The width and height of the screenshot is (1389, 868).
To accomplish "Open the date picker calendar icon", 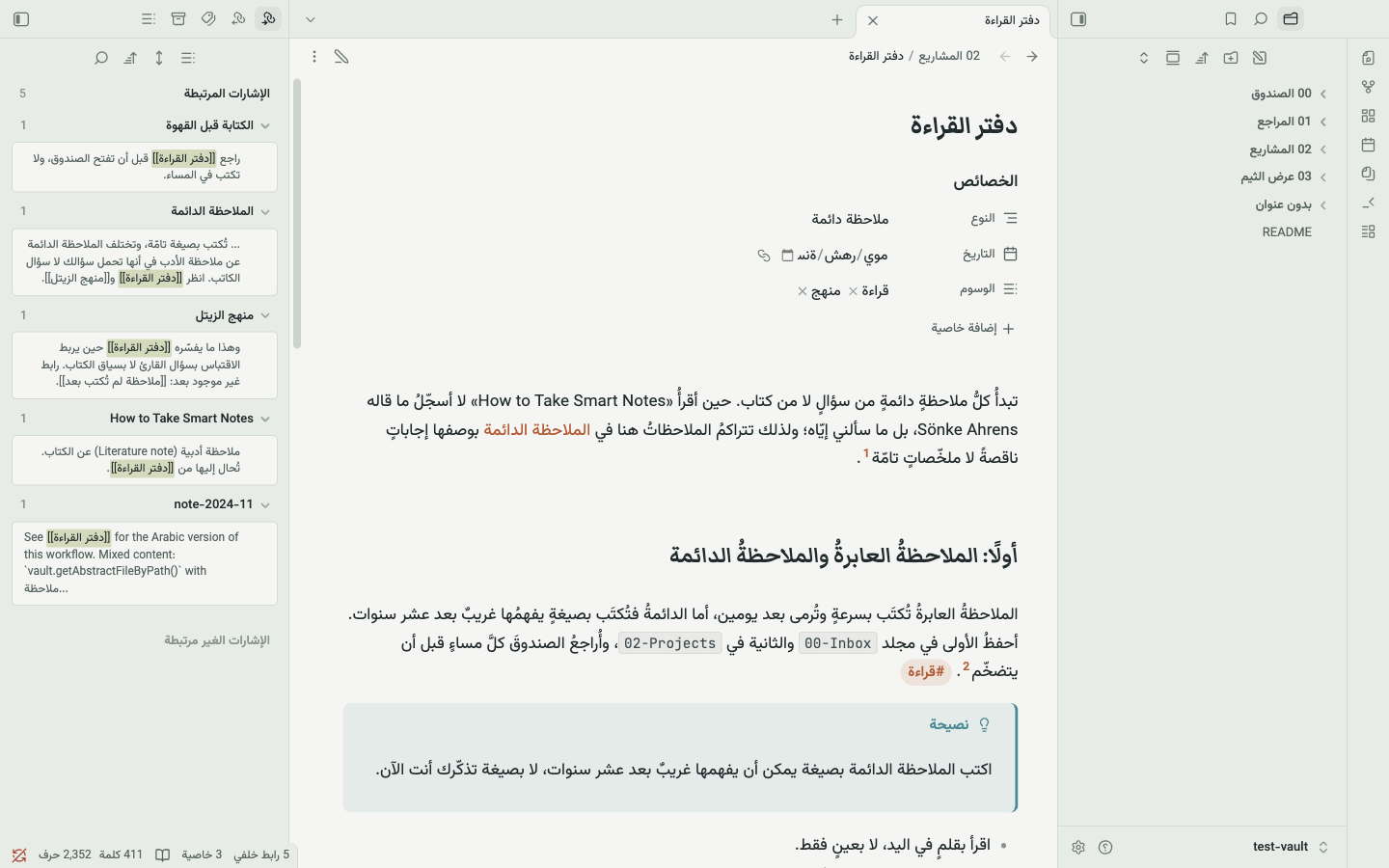I will (787, 255).
